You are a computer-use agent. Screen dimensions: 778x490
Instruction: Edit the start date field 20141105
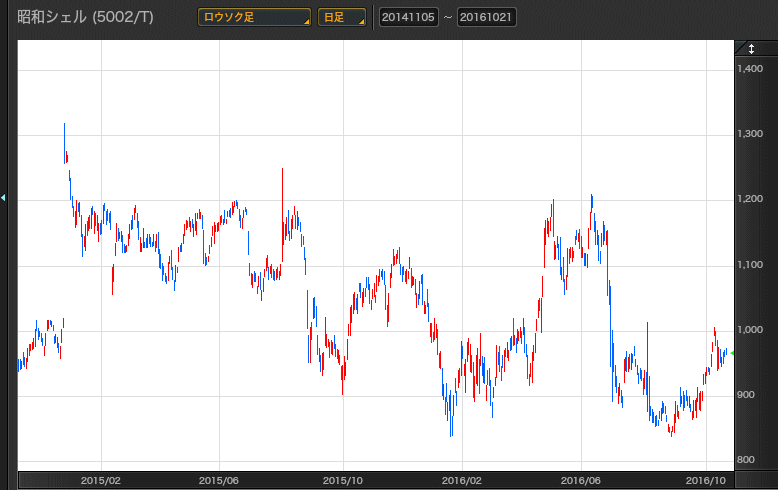(x=408, y=17)
